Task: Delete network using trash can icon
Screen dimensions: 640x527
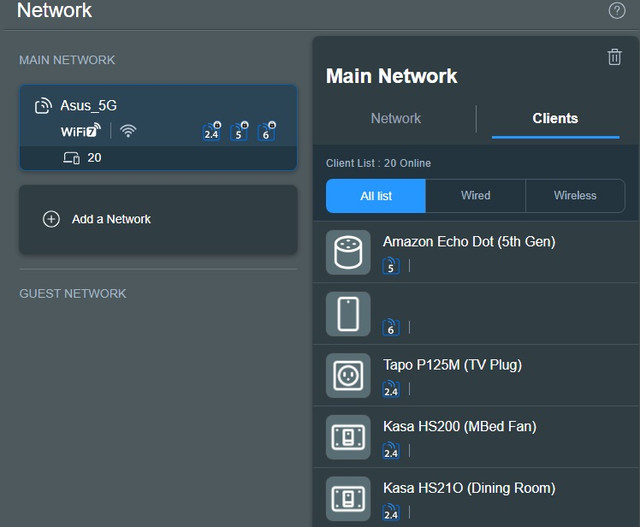Action: (x=614, y=57)
